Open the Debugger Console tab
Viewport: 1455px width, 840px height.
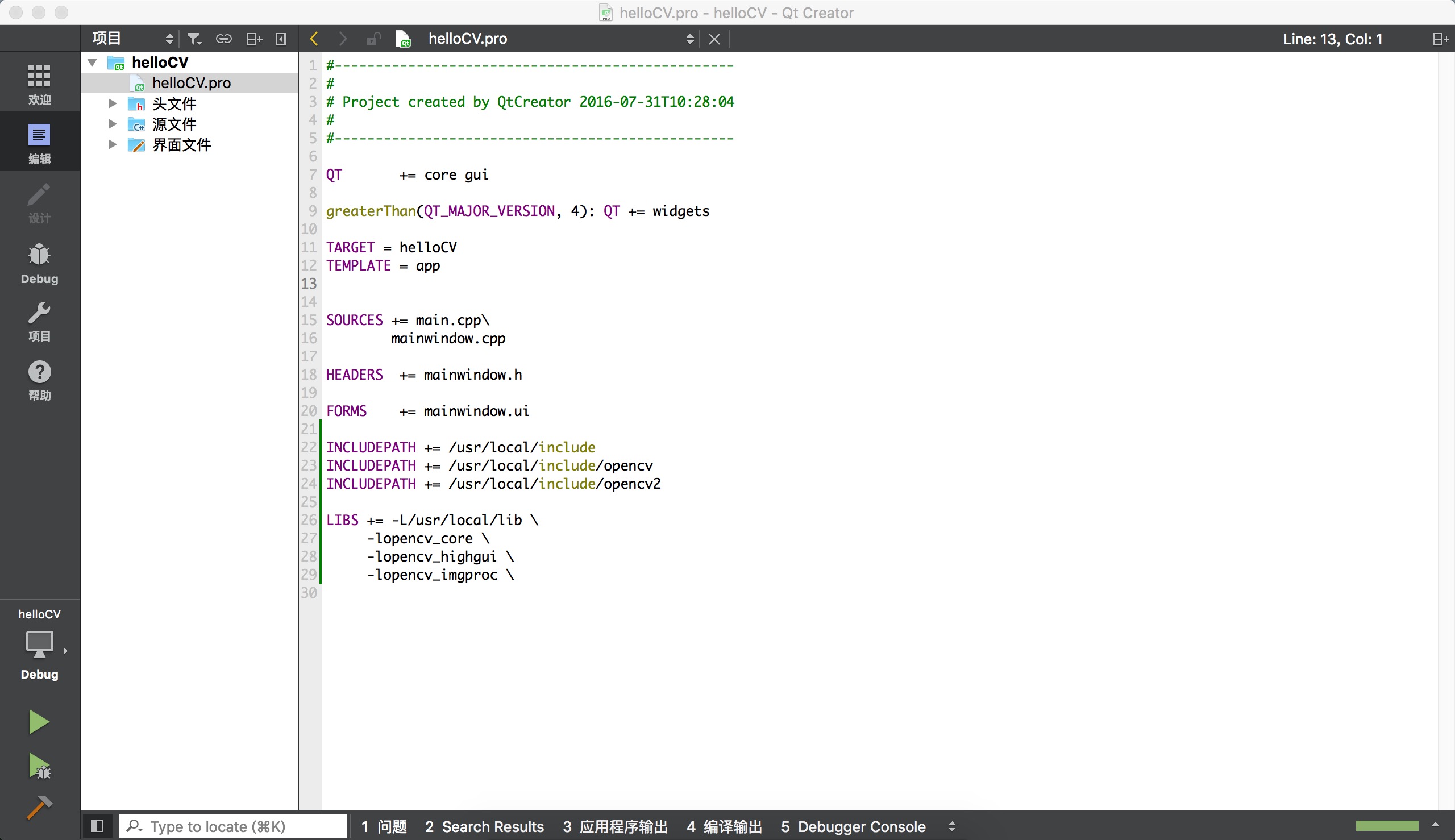point(853,827)
